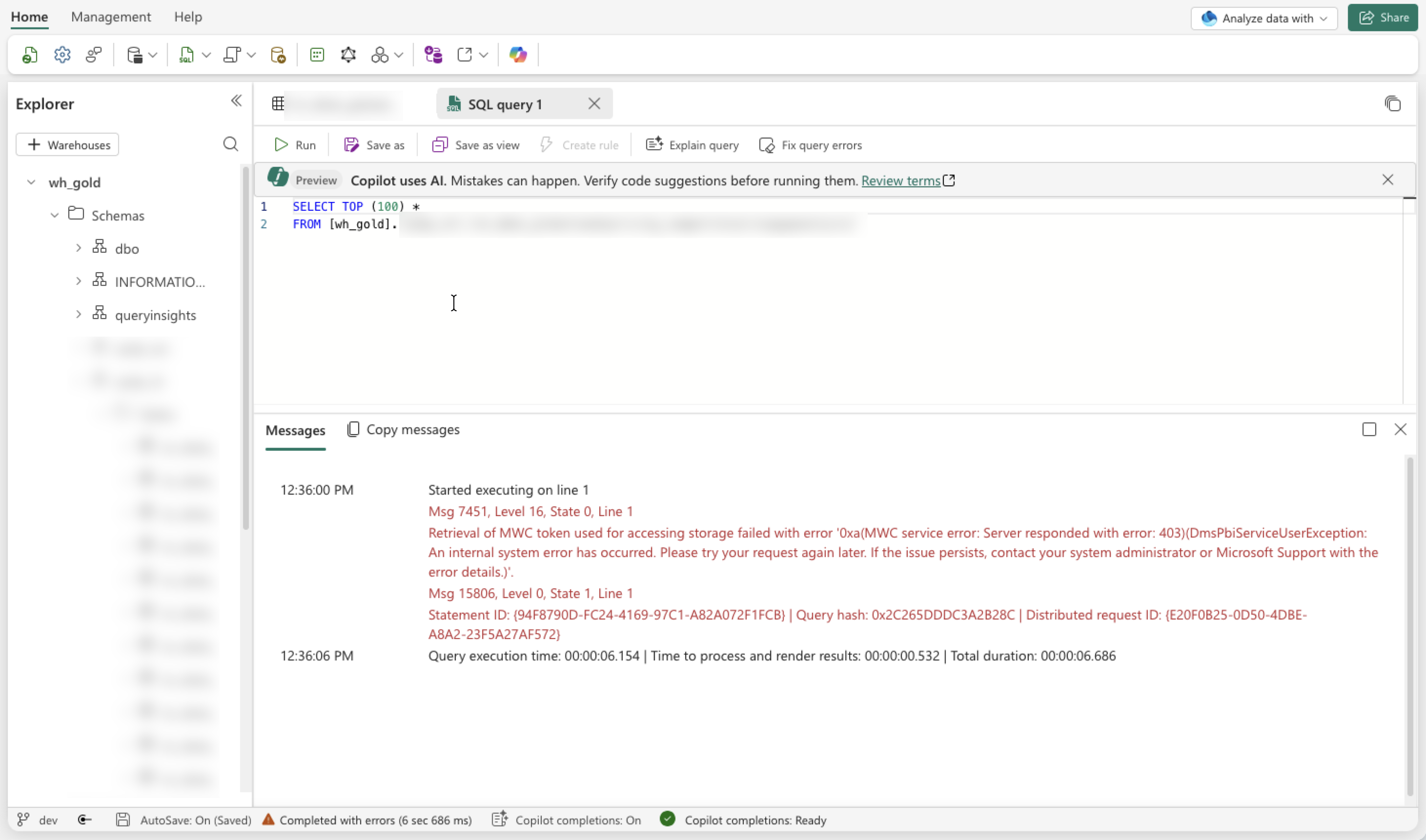
Task: Expand the queryinsights schema
Action: pos(79,314)
